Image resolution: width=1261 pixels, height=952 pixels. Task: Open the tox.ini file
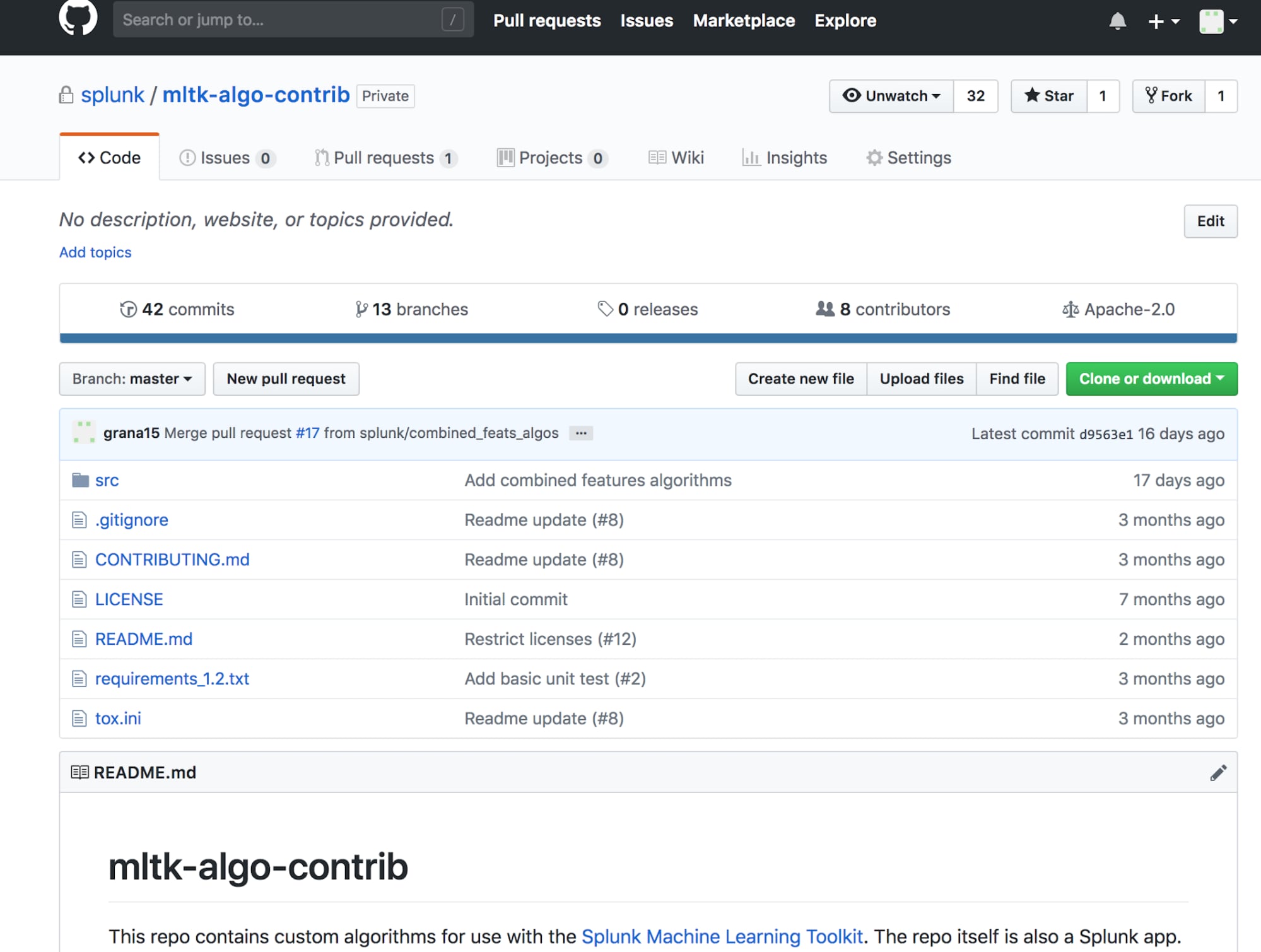click(x=118, y=719)
